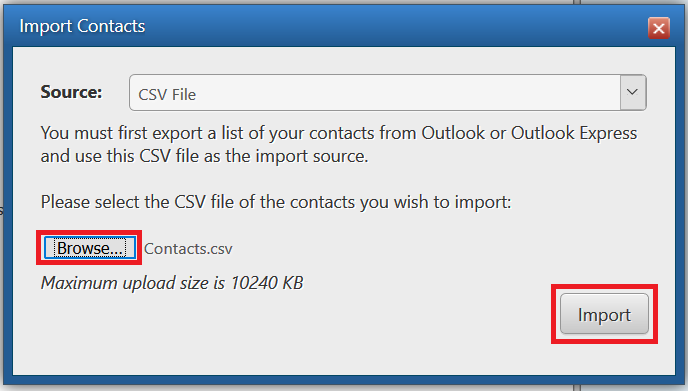This screenshot has width=688, height=391.
Task: Click the Browse... button
Action: 90,248
